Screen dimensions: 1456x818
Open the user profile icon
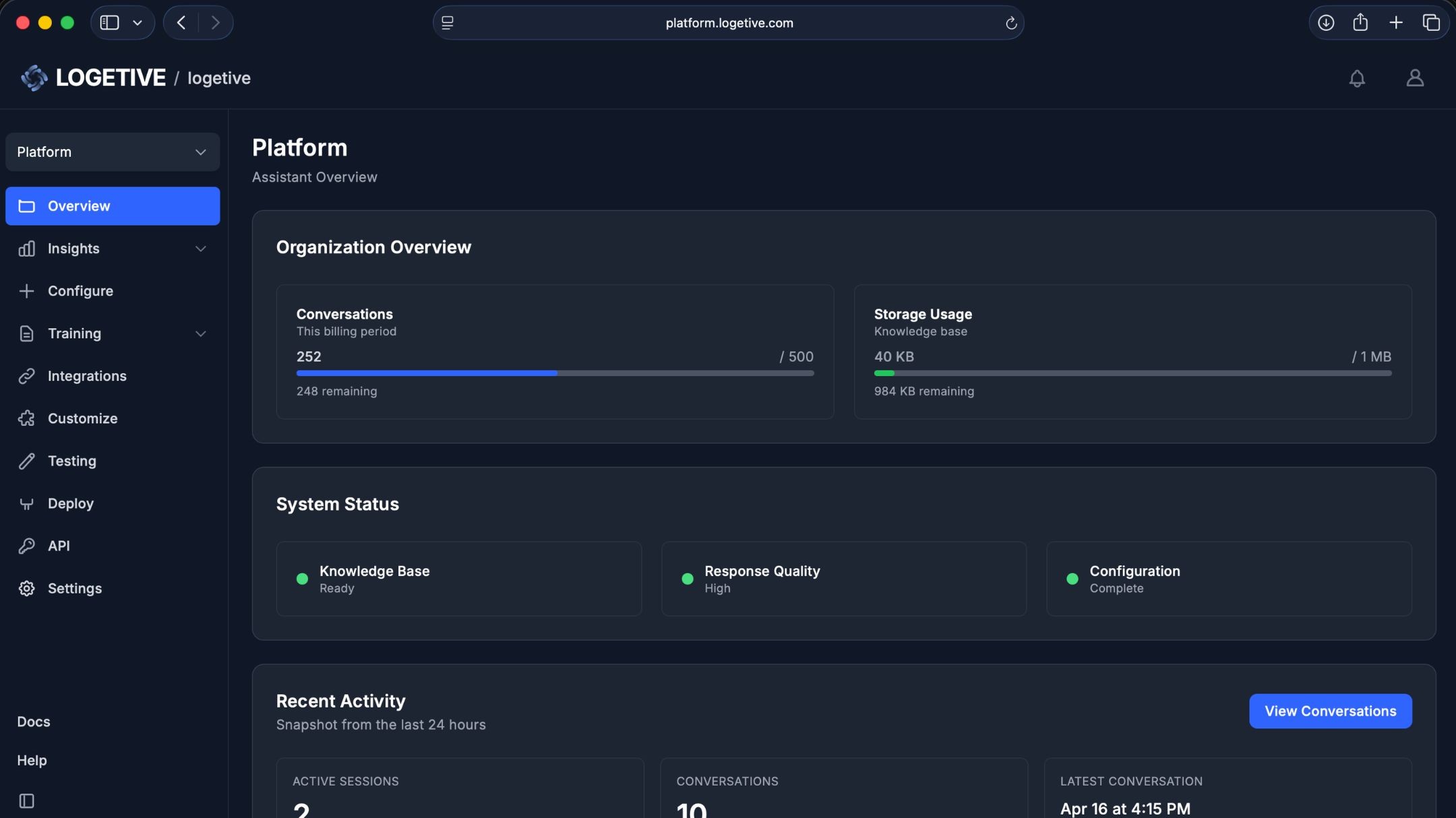click(x=1415, y=78)
